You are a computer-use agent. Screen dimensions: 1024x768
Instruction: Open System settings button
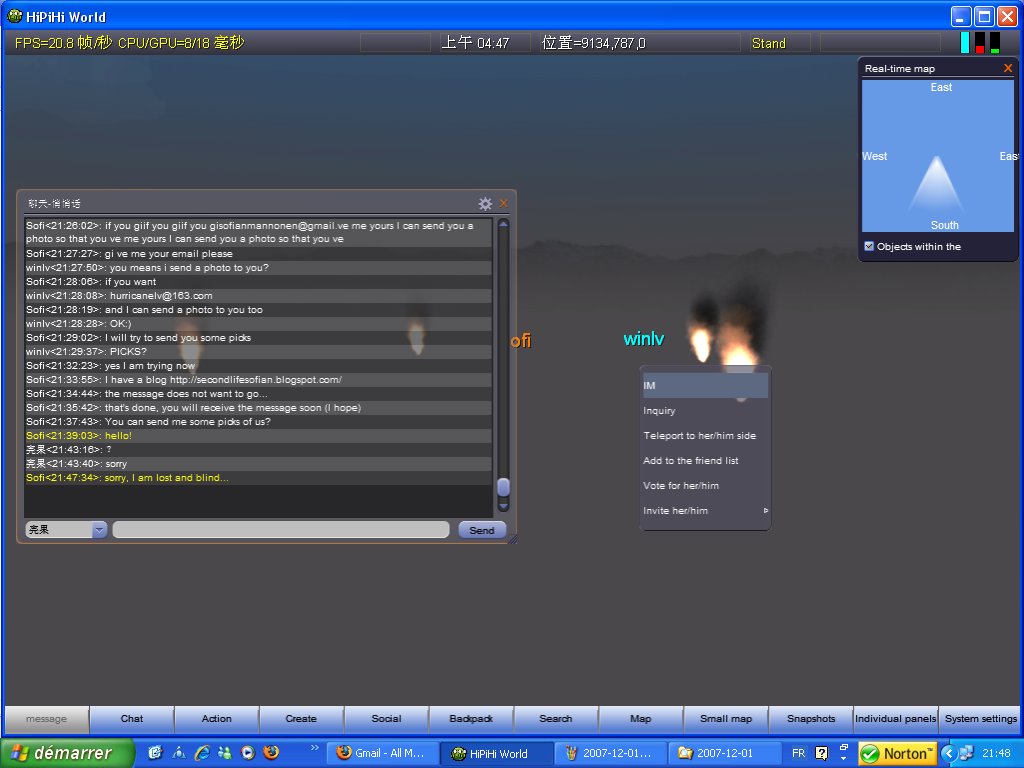point(980,719)
